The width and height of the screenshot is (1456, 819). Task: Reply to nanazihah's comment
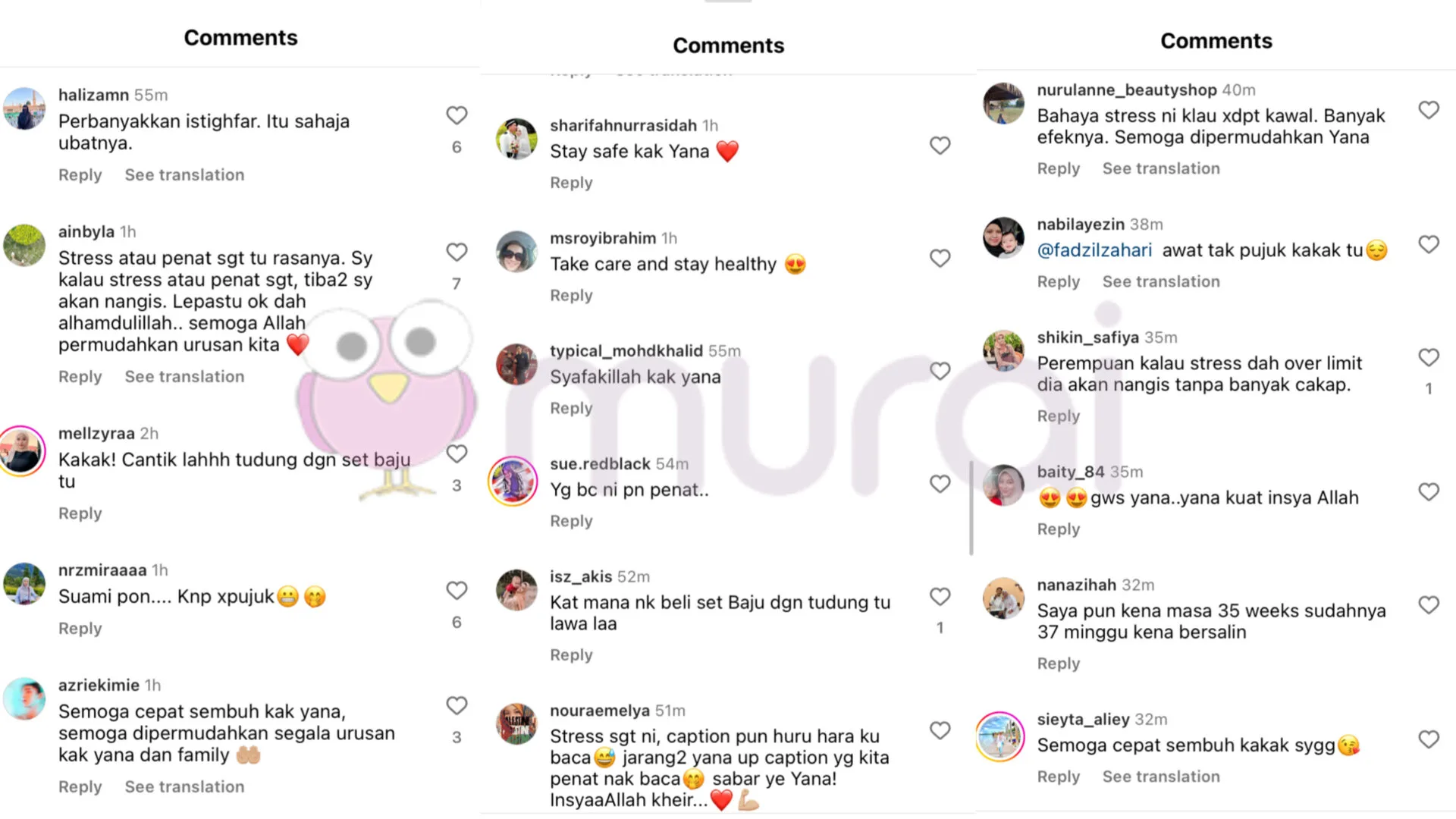(1058, 664)
